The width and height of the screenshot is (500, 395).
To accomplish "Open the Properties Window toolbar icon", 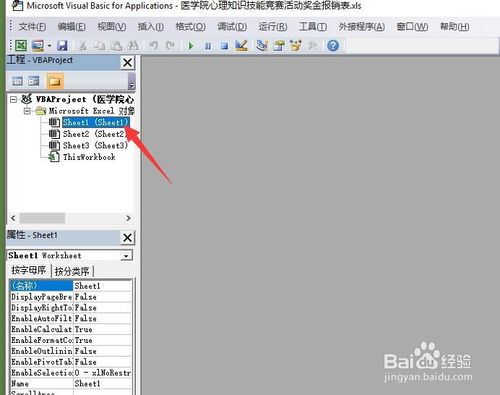I will 279,46.
